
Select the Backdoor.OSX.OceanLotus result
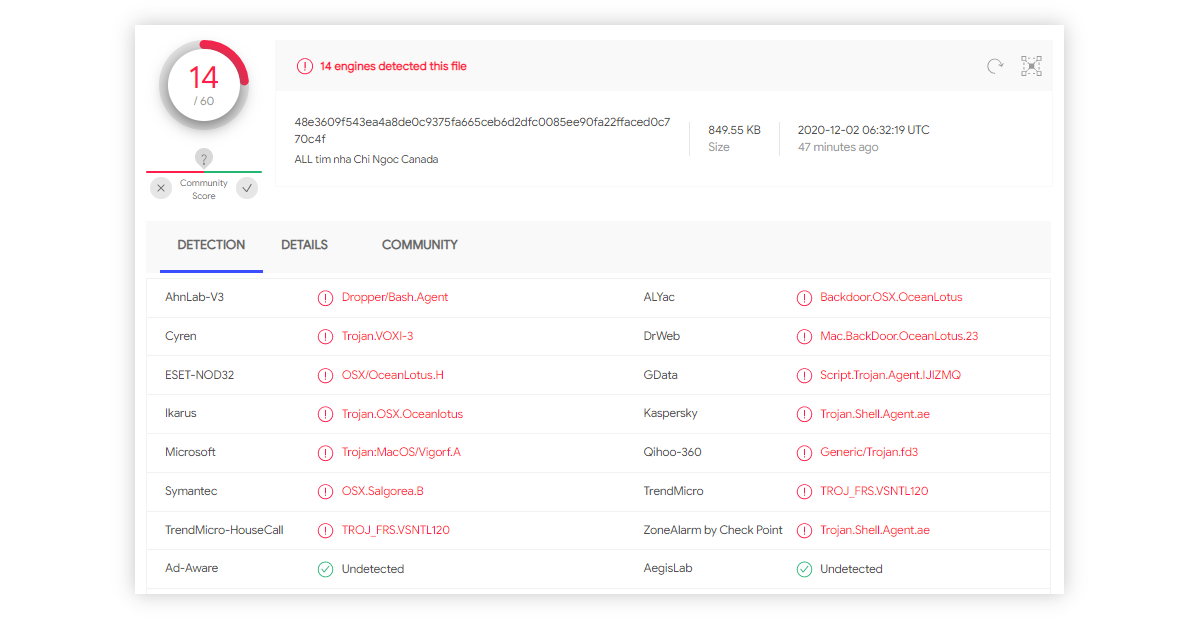tap(891, 297)
